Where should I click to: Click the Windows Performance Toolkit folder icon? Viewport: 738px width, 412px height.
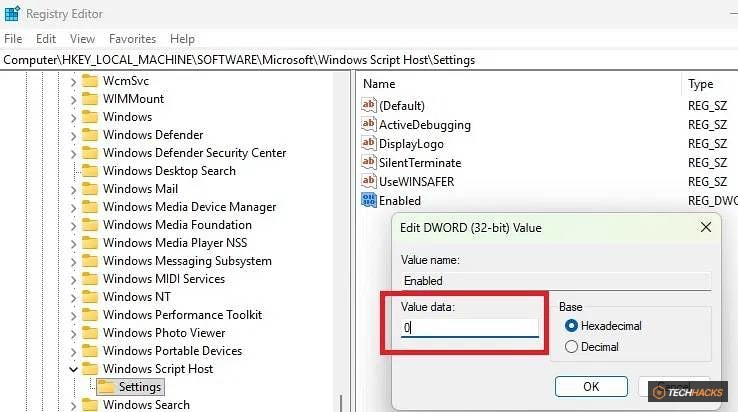[x=89, y=315]
